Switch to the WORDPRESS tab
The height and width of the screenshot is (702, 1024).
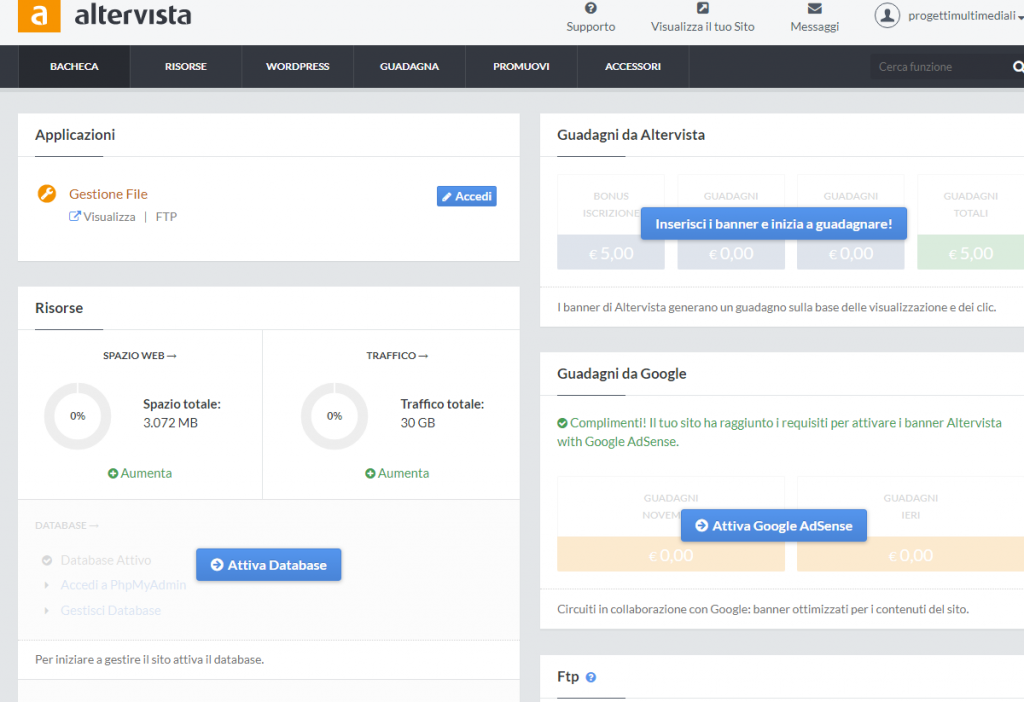pos(297,66)
